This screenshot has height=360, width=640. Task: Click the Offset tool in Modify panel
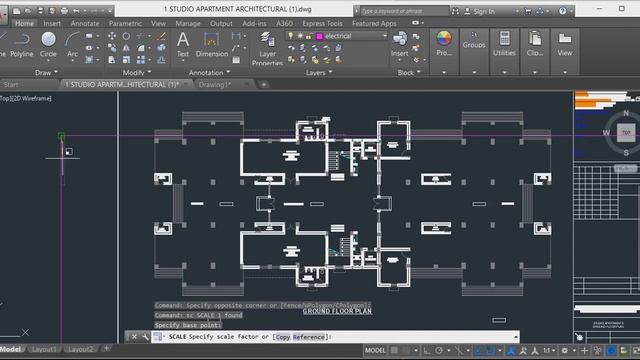pyautogui.click(x=162, y=60)
